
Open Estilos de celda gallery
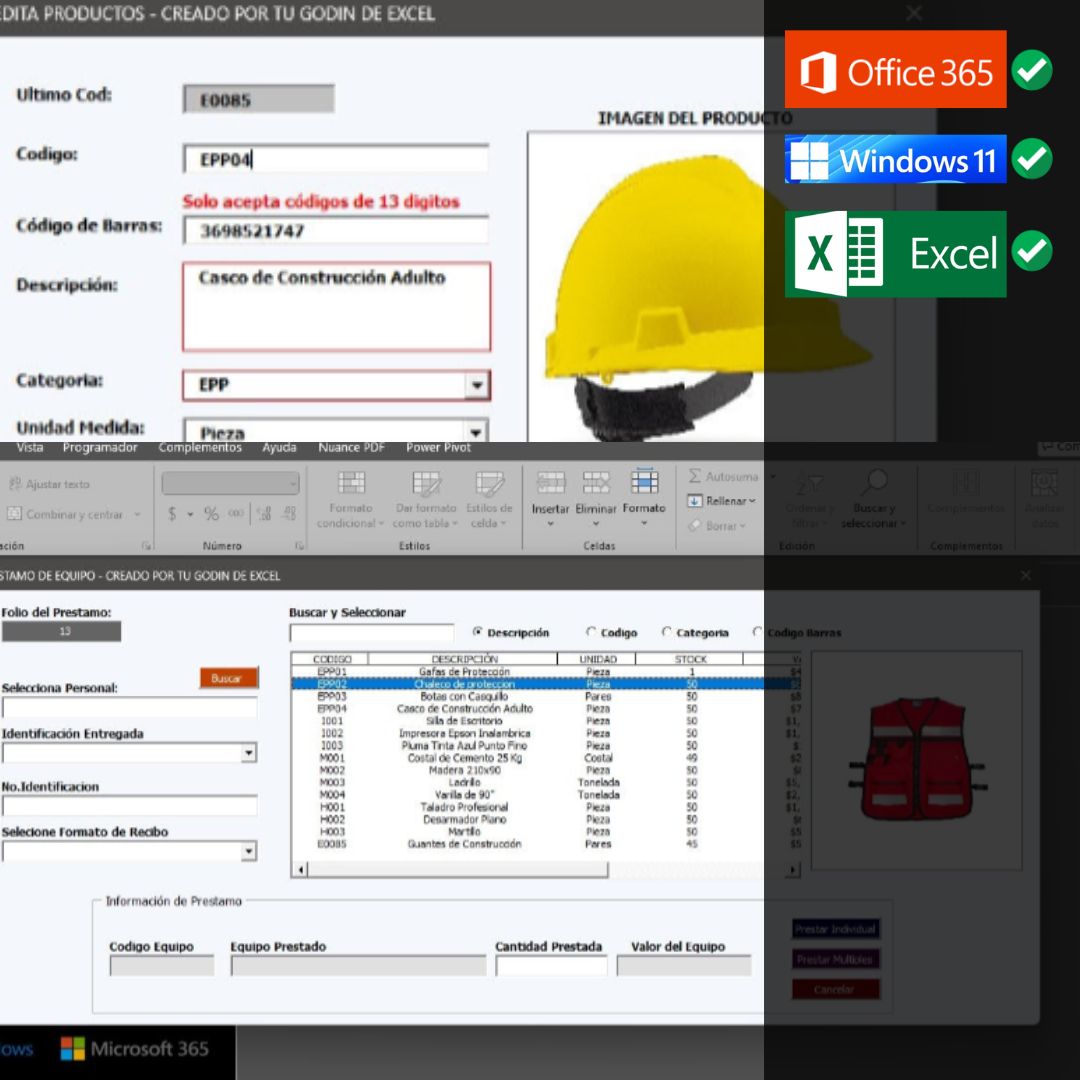489,499
